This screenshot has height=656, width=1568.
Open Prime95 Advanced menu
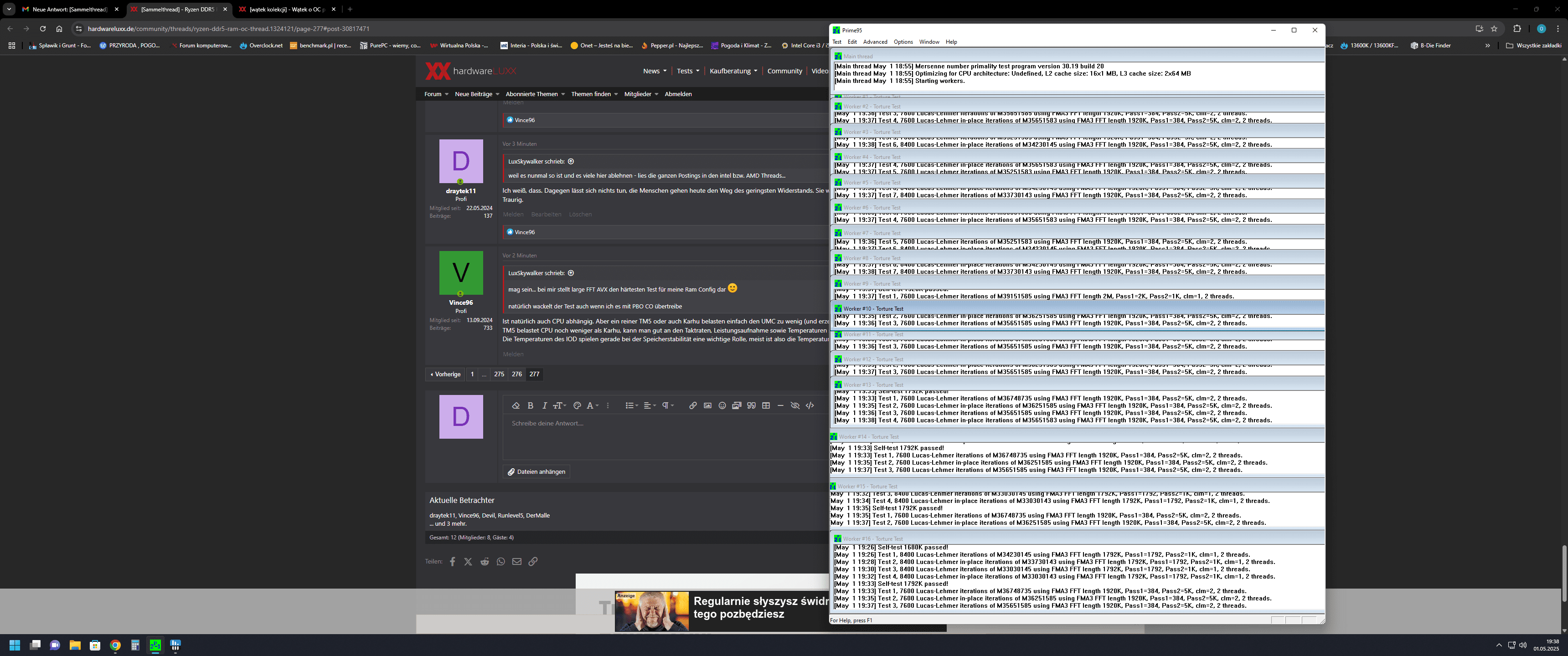[875, 42]
